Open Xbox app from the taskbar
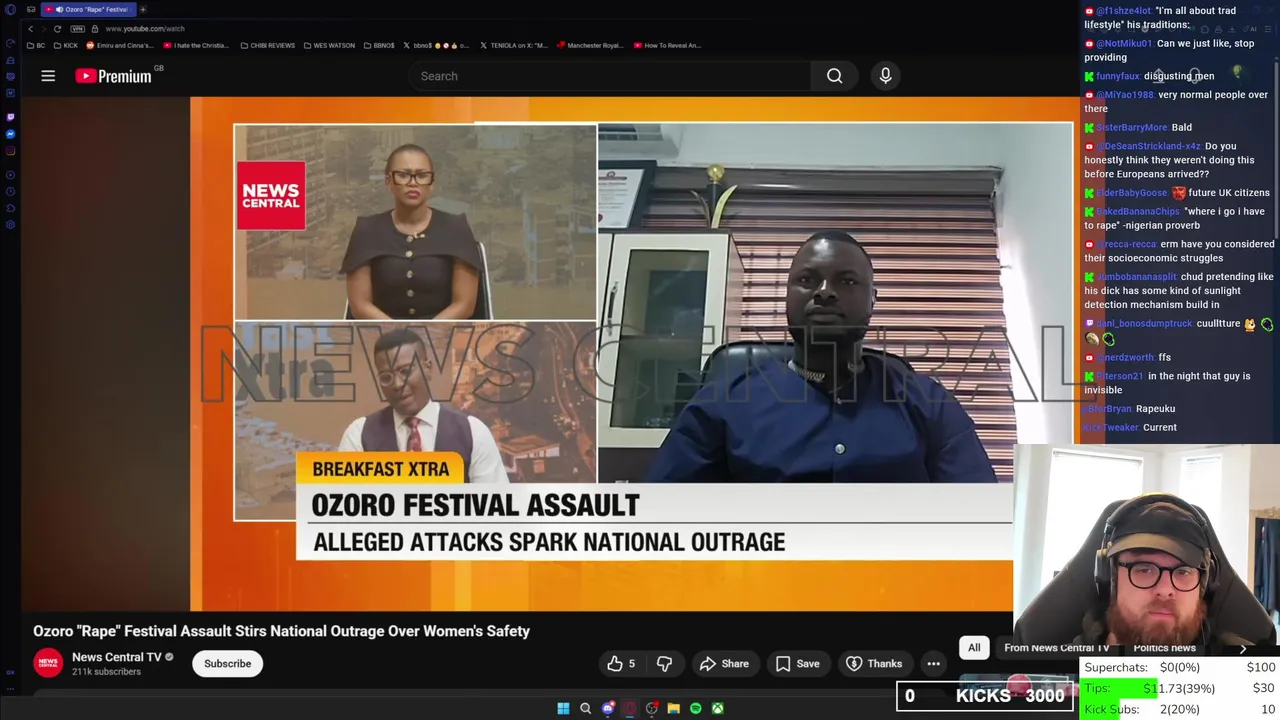Image resolution: width=1280 pixels, height=720 pixels. 717,709
